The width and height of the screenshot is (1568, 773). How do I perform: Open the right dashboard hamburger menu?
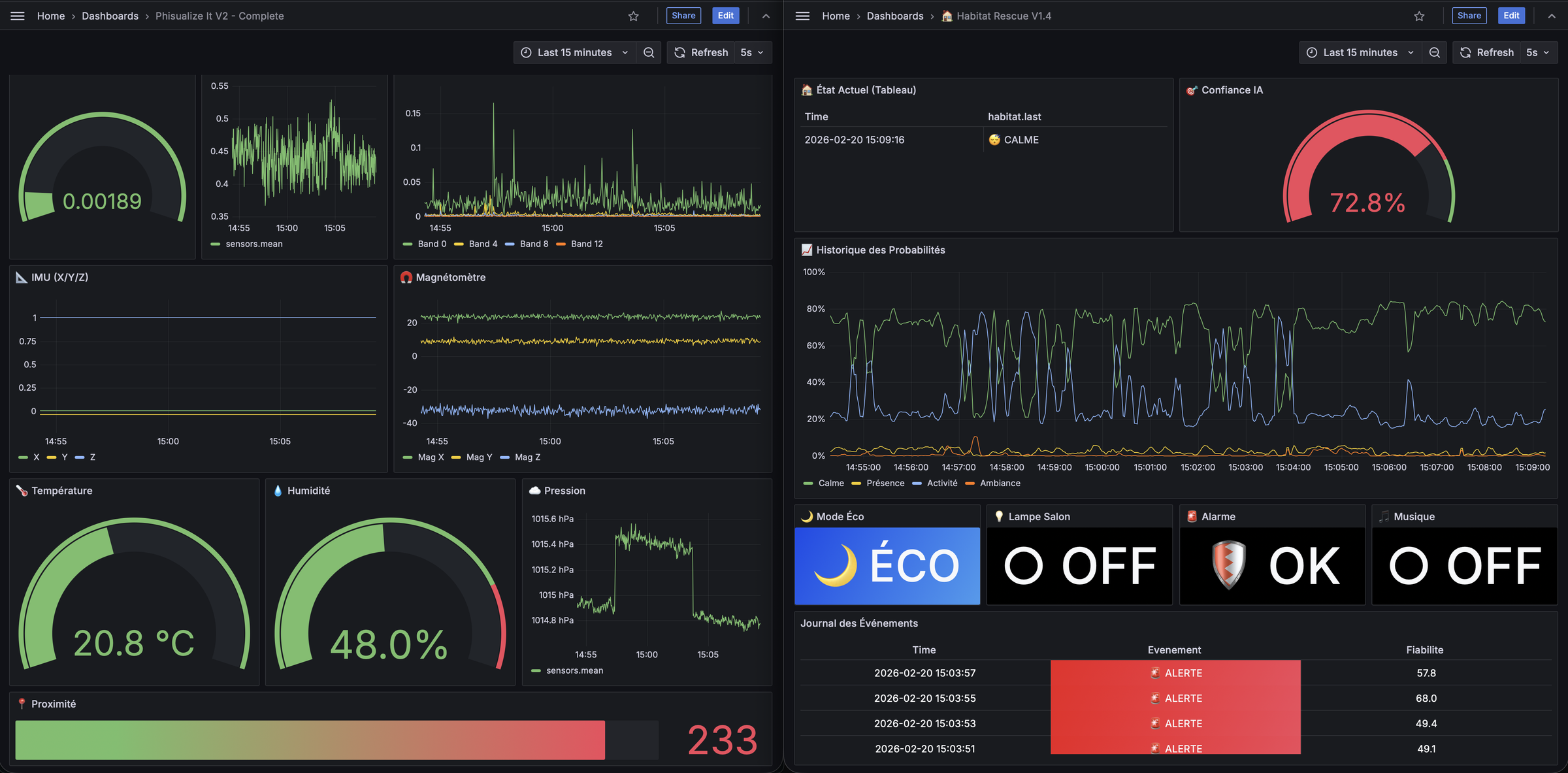tap(802, 16)
